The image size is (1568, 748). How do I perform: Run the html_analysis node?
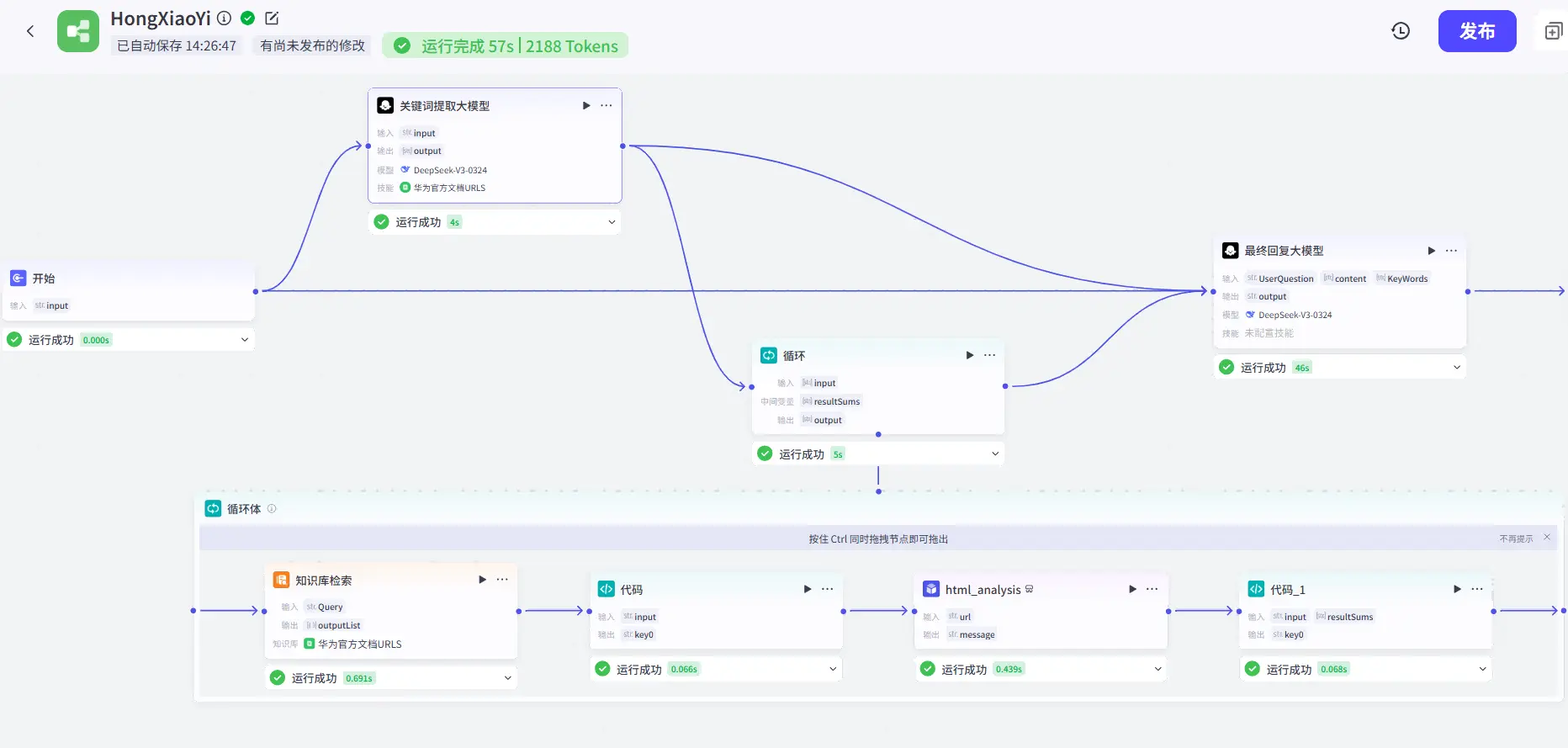[1132, 589]
